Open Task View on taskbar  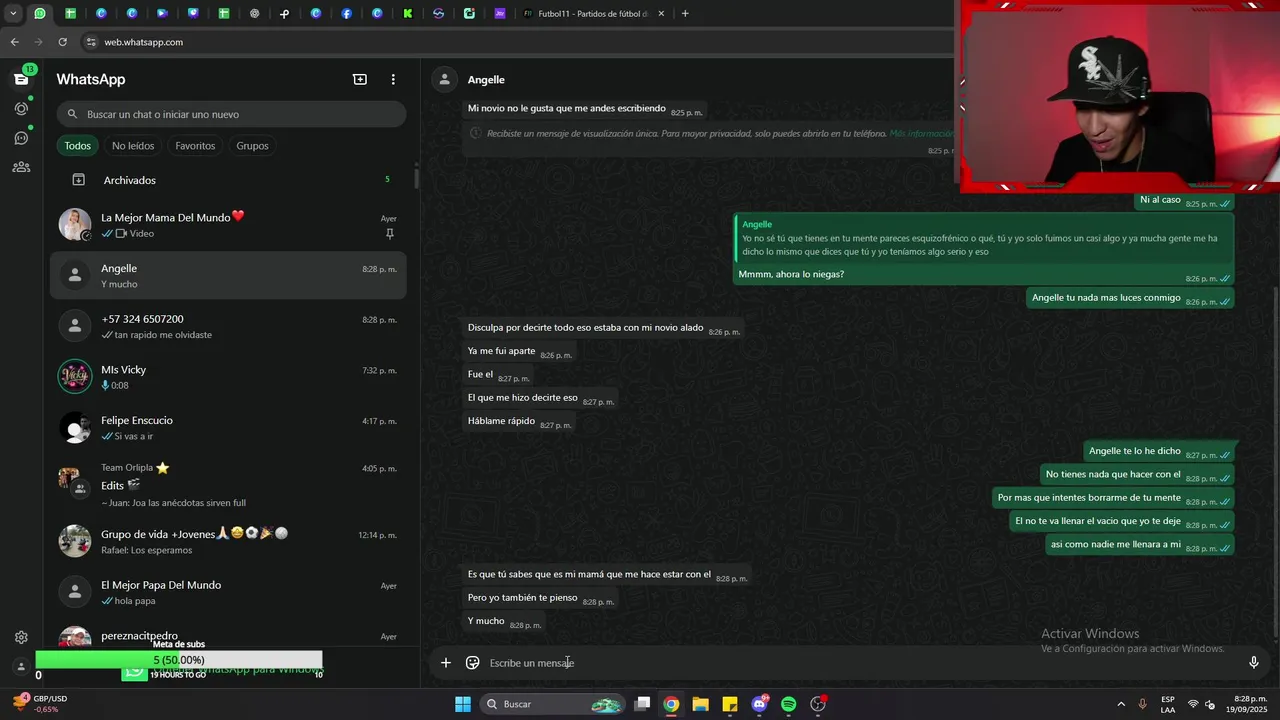pos(643,704)
